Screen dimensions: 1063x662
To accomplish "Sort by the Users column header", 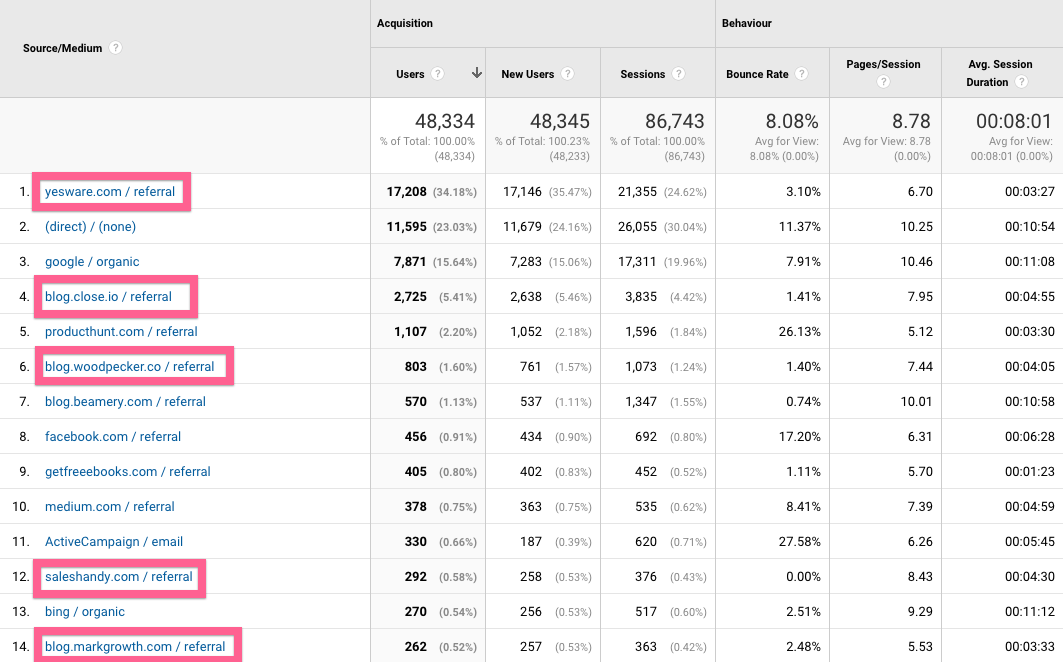I will coord(410,74).
